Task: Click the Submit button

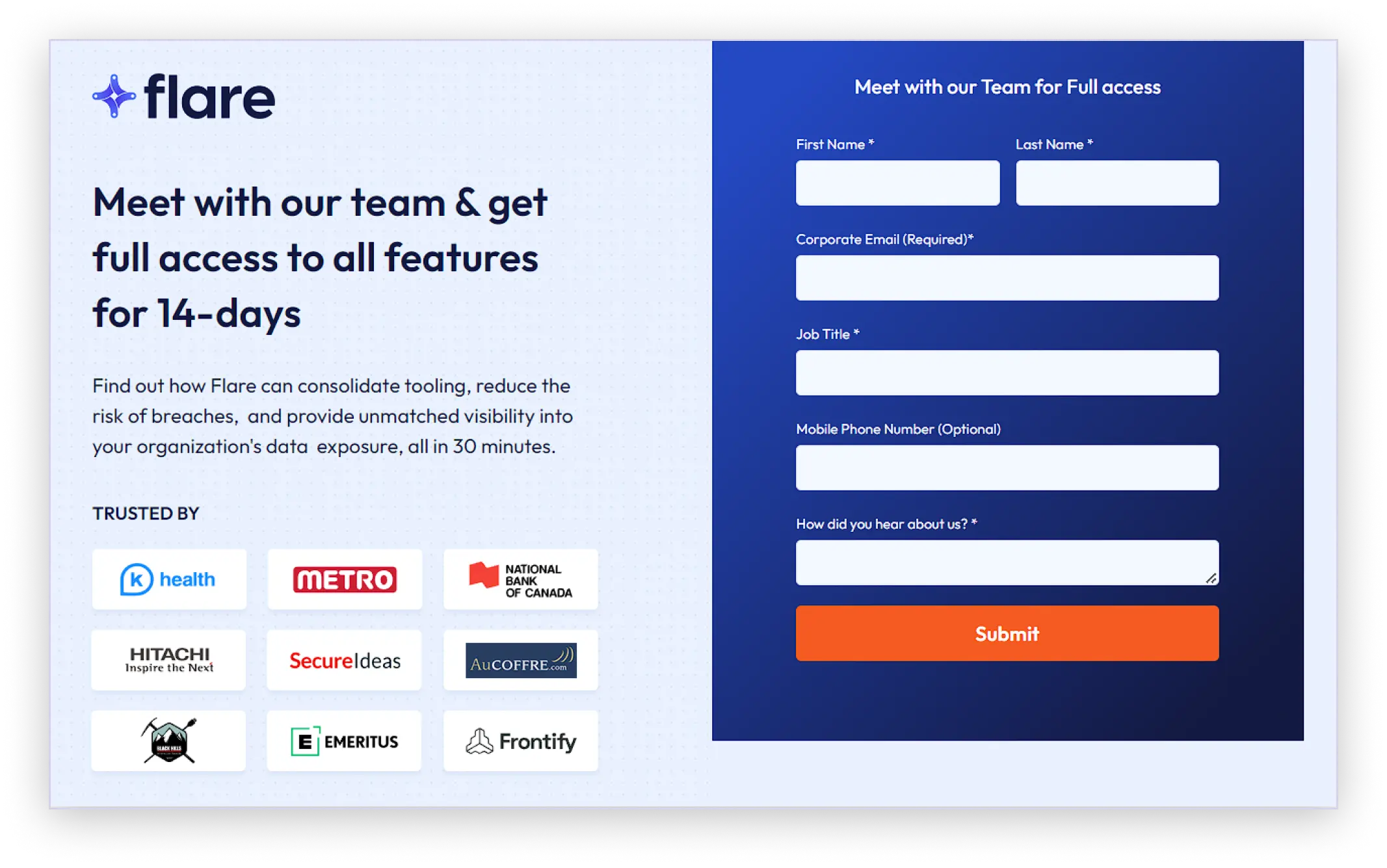Action: (x=1007, y=633)
